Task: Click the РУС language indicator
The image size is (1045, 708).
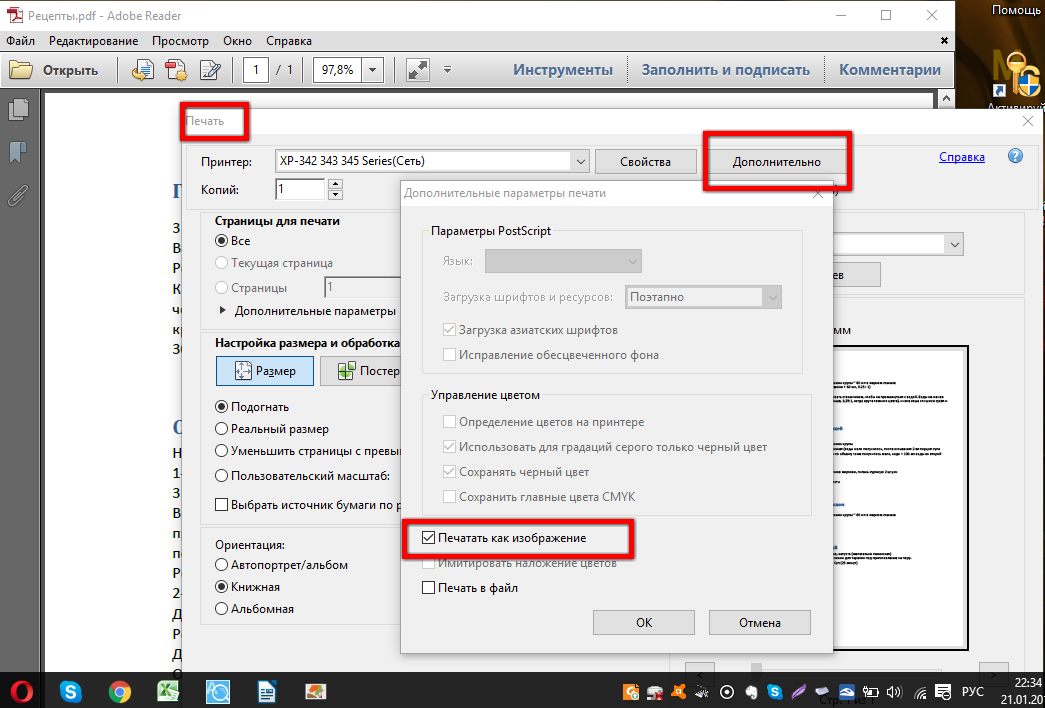Action: click(972, 691)
